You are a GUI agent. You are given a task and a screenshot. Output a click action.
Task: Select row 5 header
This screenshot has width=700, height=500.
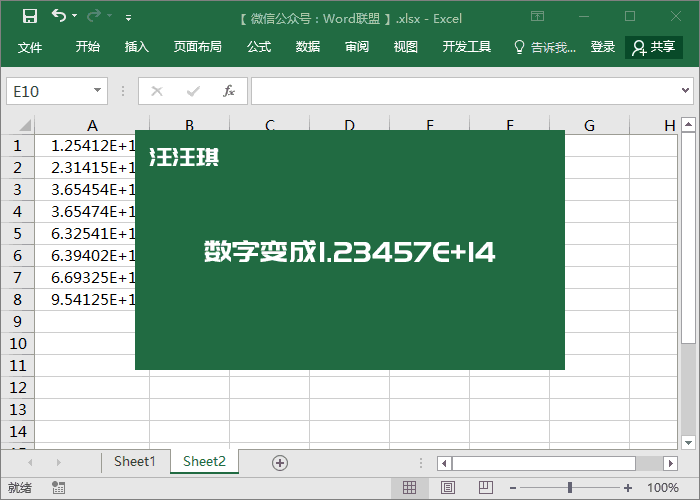pos(17,233)
